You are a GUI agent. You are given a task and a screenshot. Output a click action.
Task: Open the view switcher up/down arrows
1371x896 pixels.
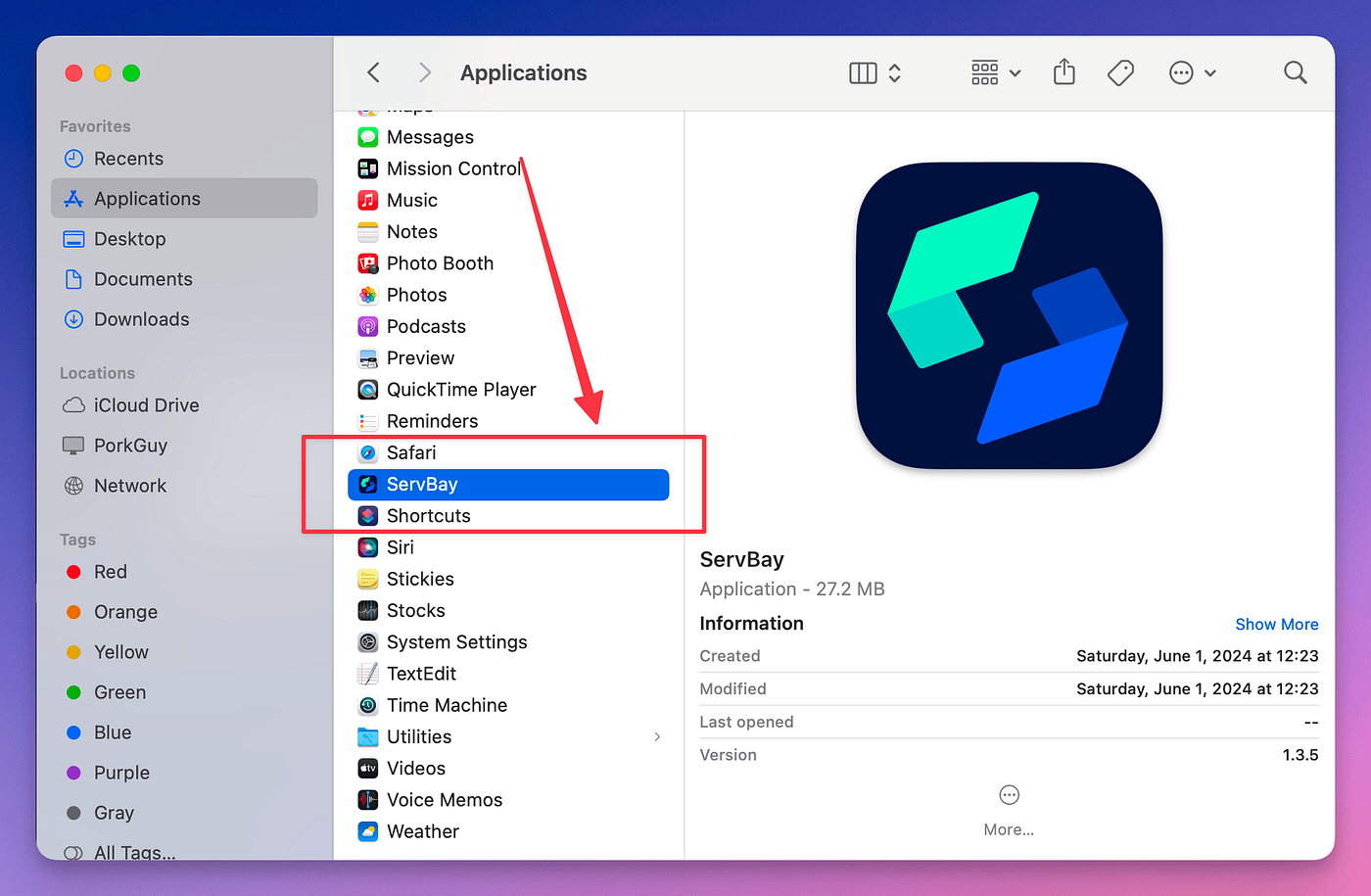point(894,73)
